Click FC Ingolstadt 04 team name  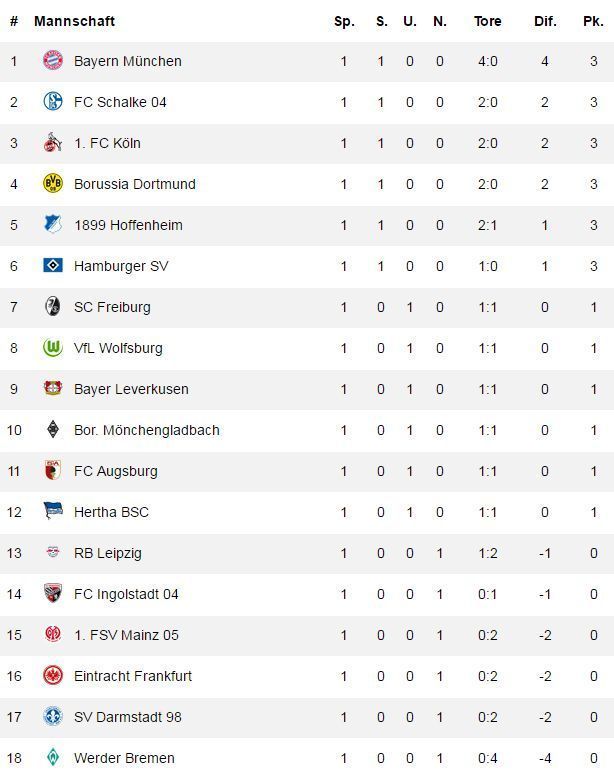pos(126,594)
